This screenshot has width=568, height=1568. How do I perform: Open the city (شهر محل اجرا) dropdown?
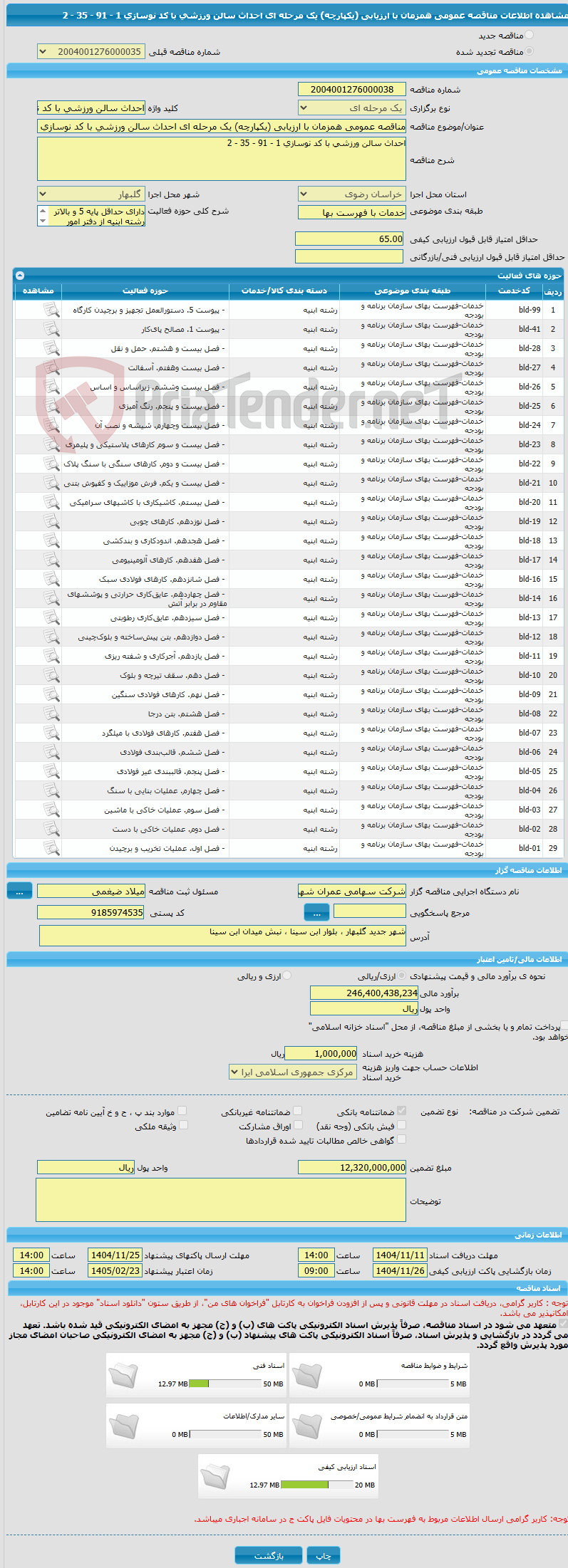(x=91, y=194)
